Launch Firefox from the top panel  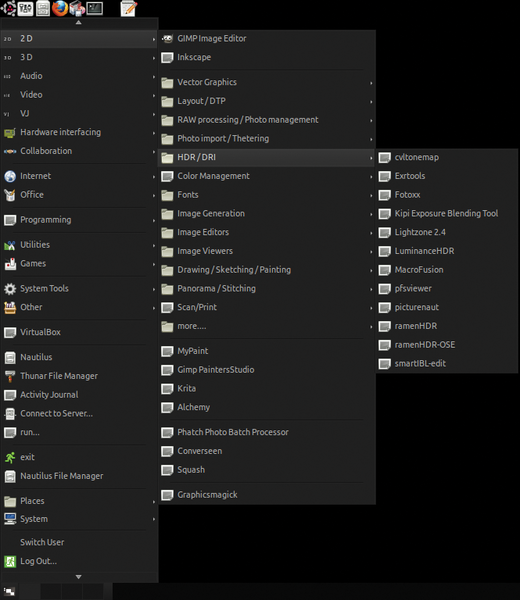coord(60,8)
